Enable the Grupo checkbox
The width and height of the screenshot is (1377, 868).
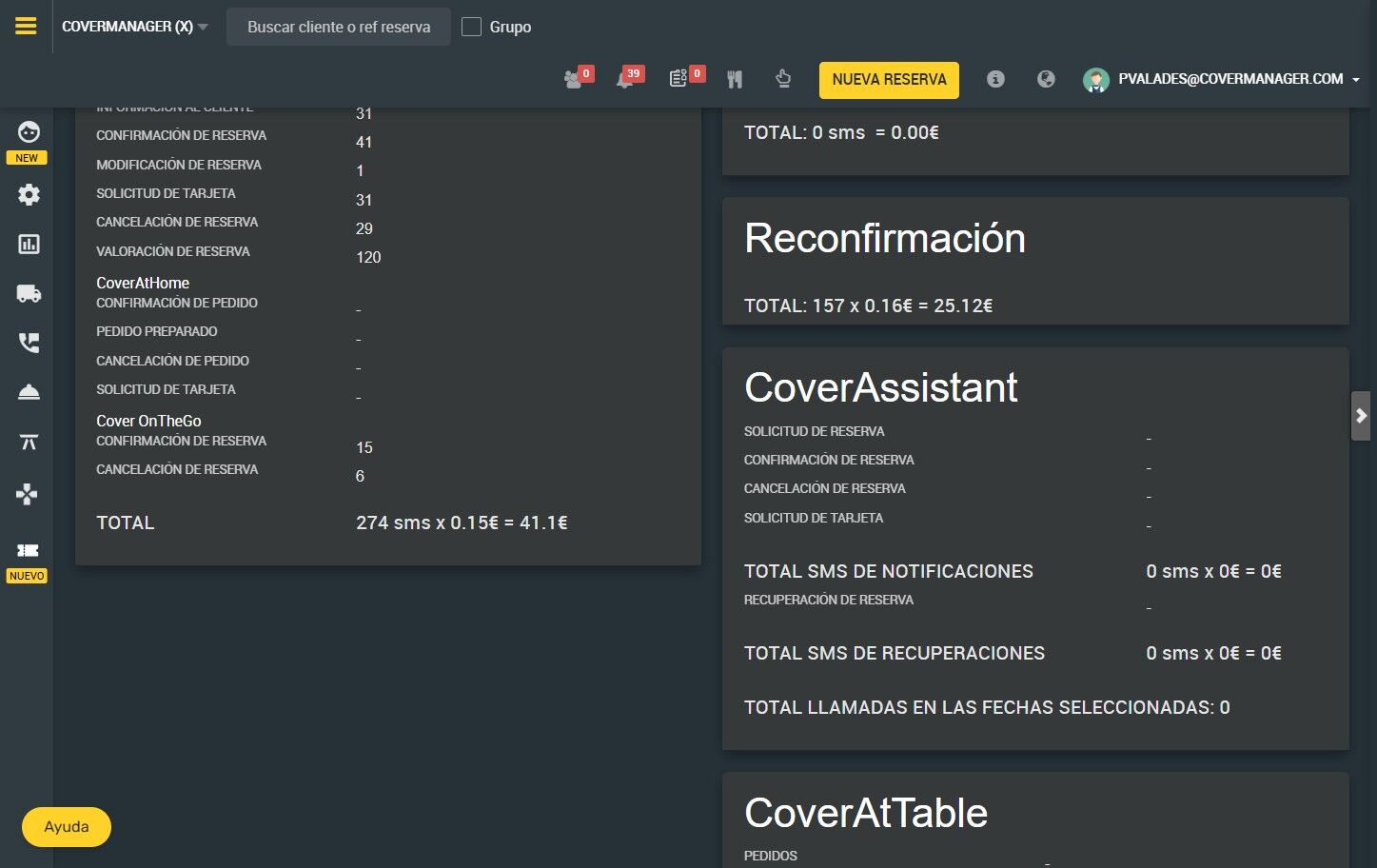pyautogui.click(x=471, y=27)
